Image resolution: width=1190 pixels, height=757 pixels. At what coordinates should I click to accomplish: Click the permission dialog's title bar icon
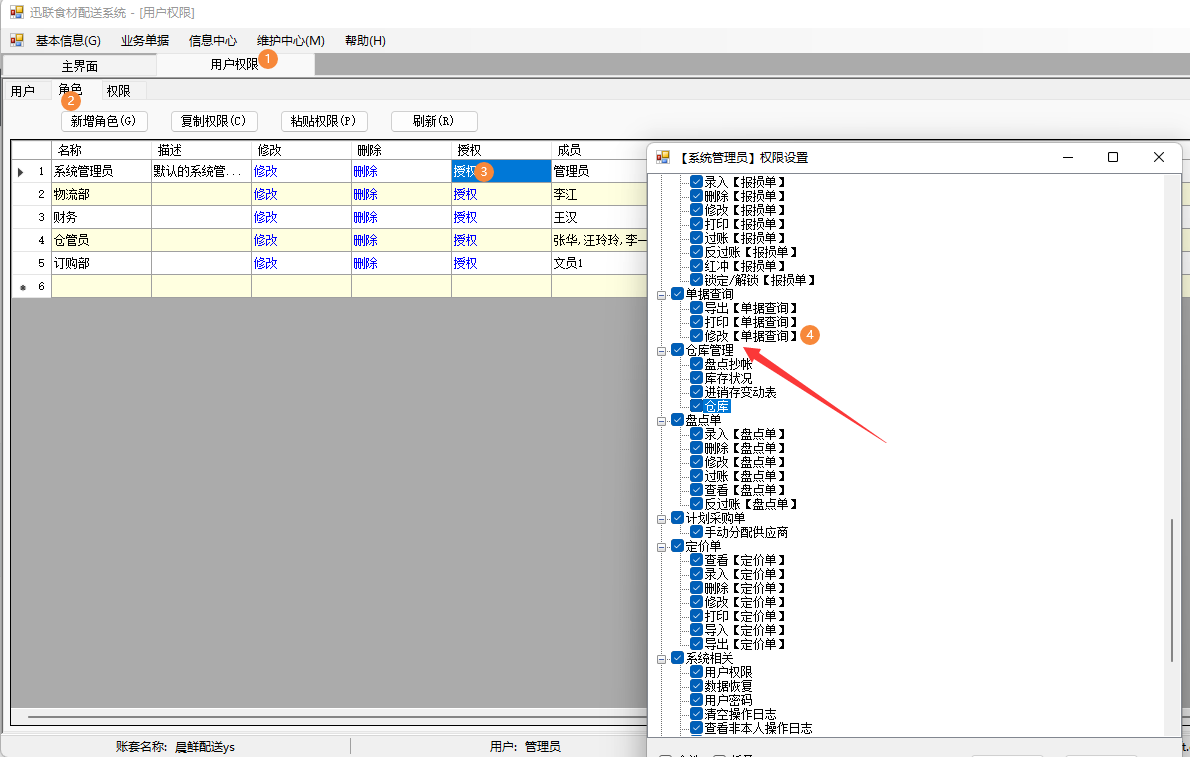pyautogui.click(x=663, y=157)
